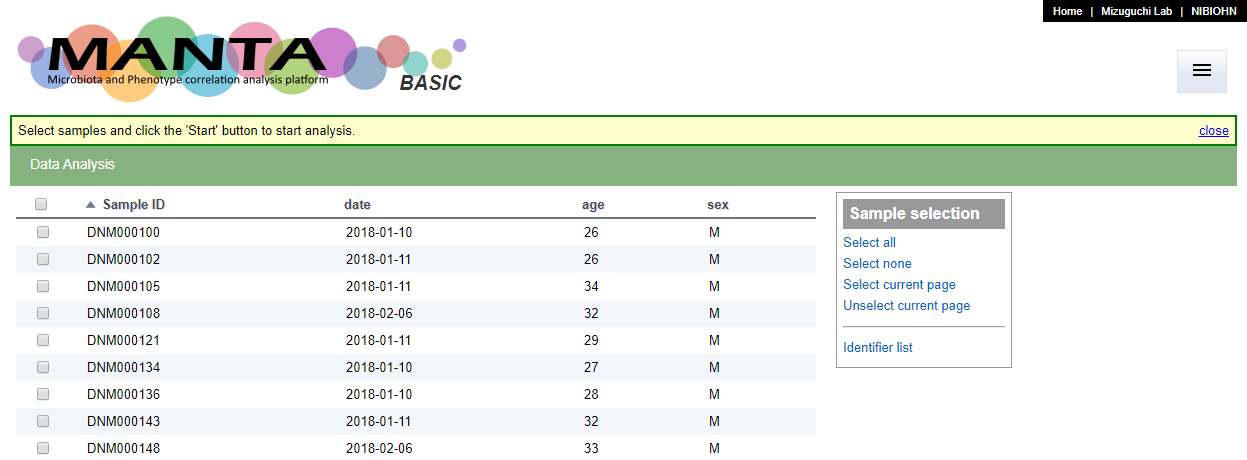Check the box for DNM000143
The height and width of the screenshot is (460, 1247).
pos(43,421)
